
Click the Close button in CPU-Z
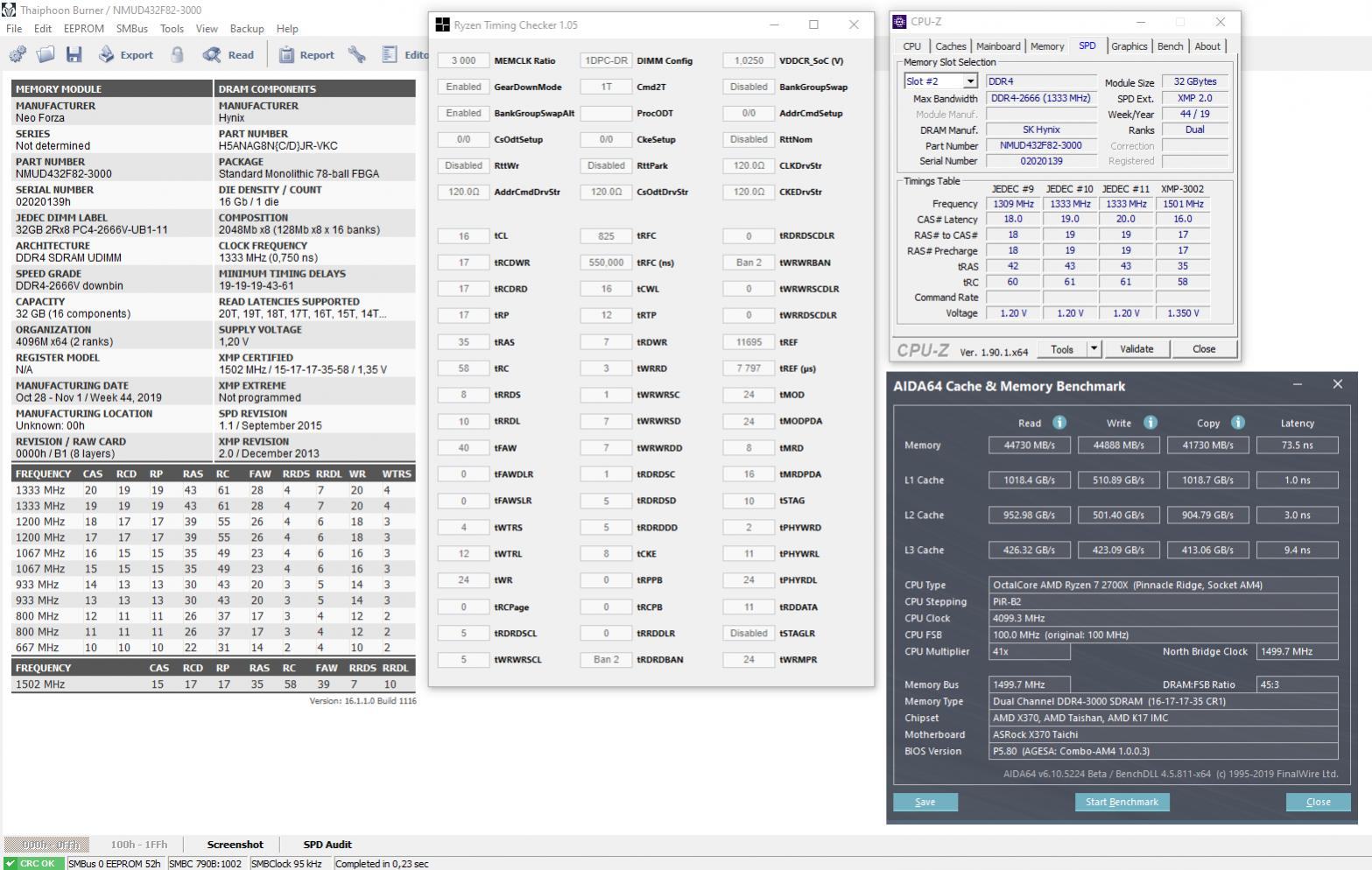pos(1204,348)
